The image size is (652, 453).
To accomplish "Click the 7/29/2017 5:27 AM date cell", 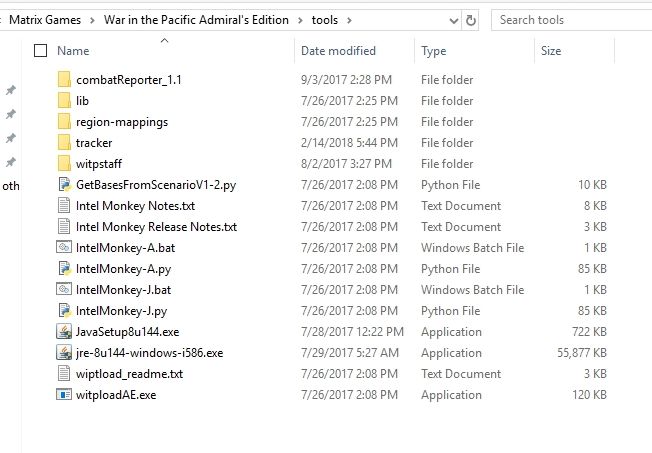I will point(350,353).
